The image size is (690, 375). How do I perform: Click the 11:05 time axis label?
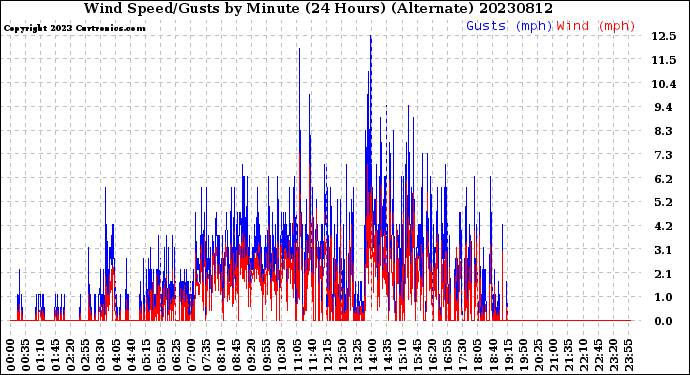[x=297, y=355]
